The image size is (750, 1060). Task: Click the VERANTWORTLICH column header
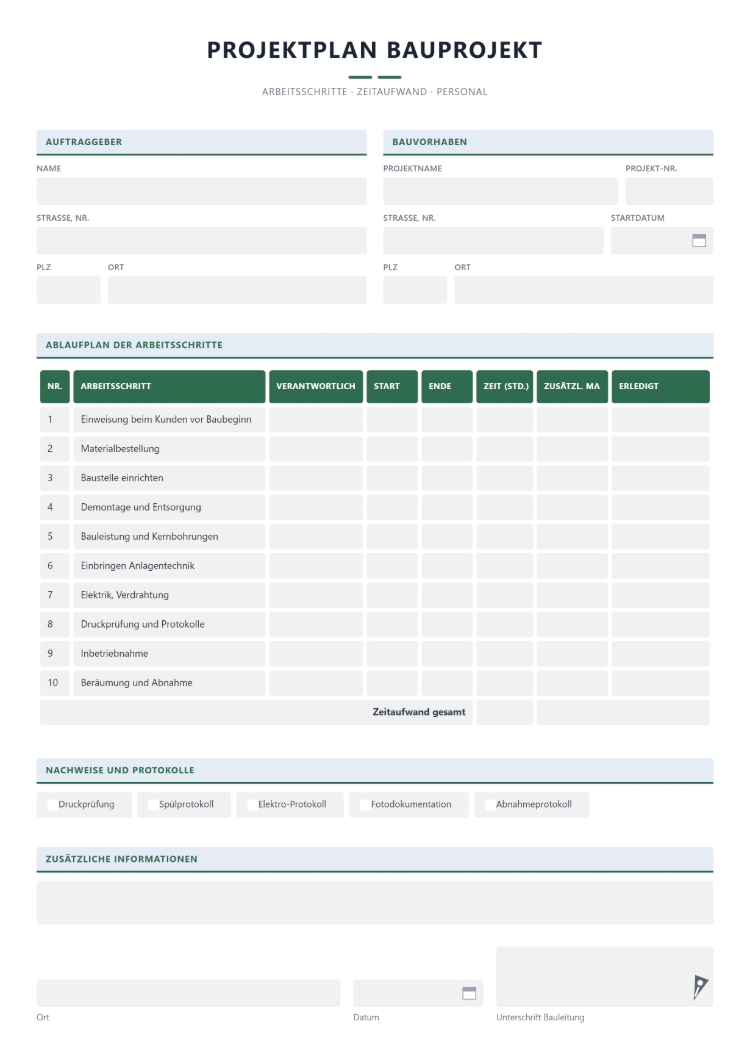pos(316,386)
